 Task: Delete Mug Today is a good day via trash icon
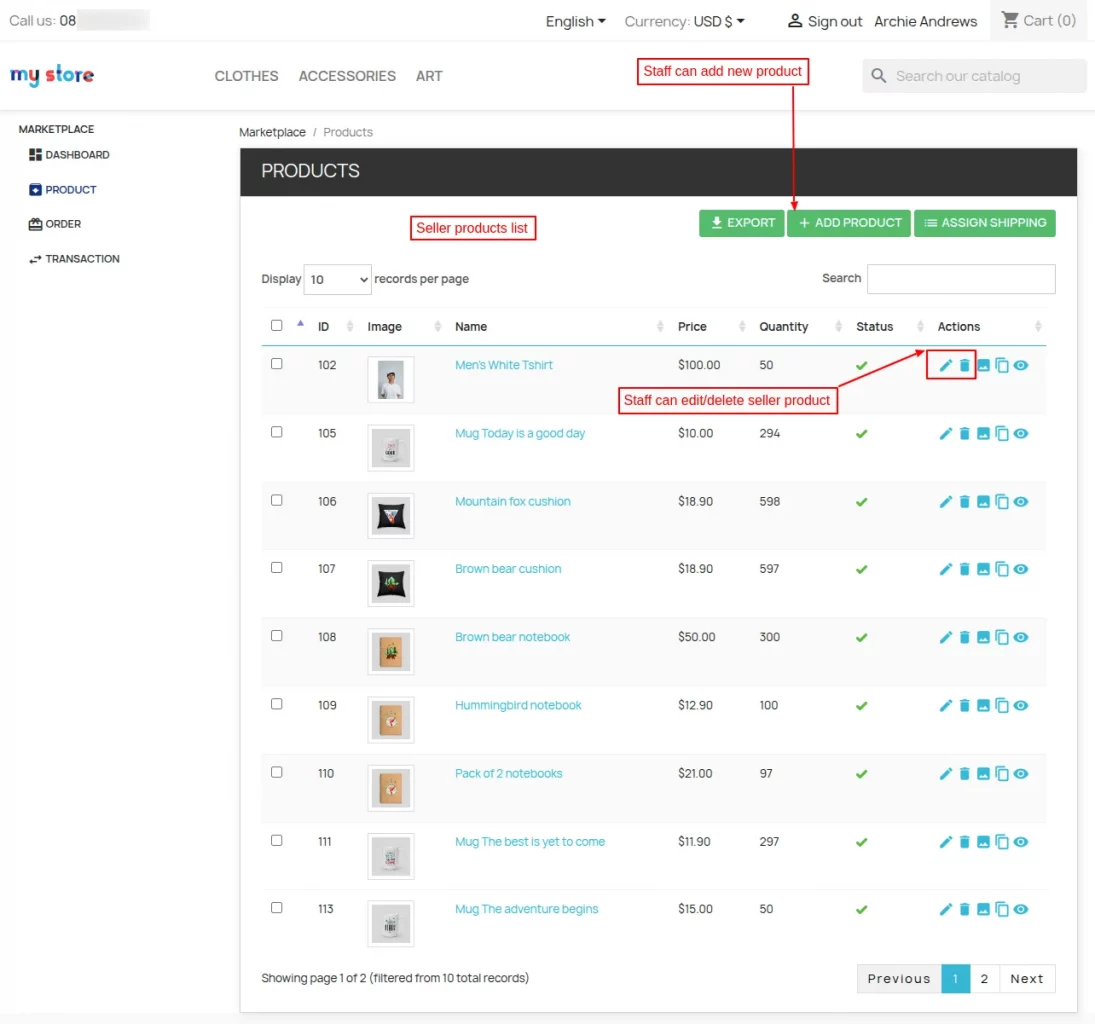pyautogui.click(x=964, y=433)
